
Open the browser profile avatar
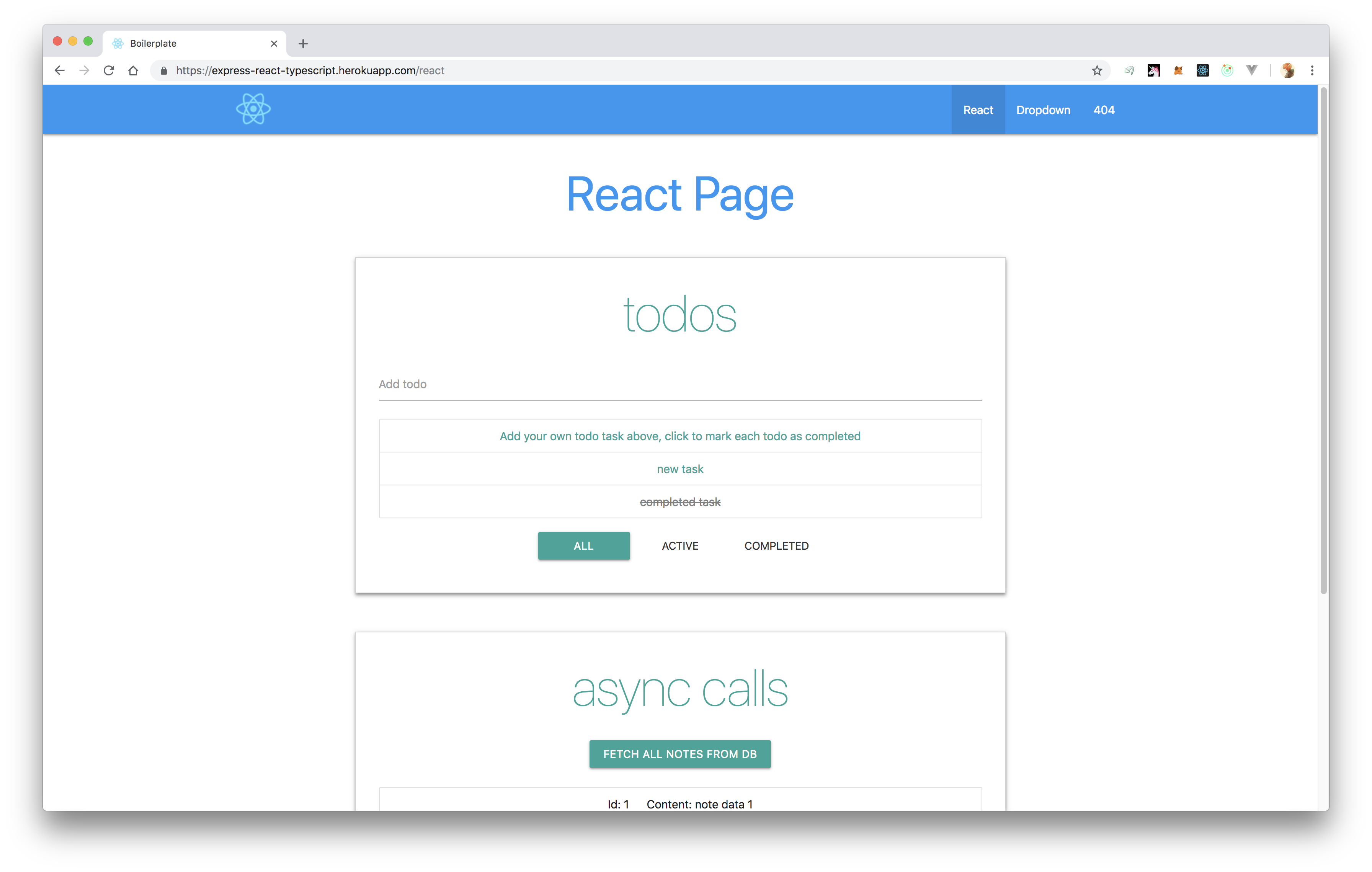tap(1288, 70)
